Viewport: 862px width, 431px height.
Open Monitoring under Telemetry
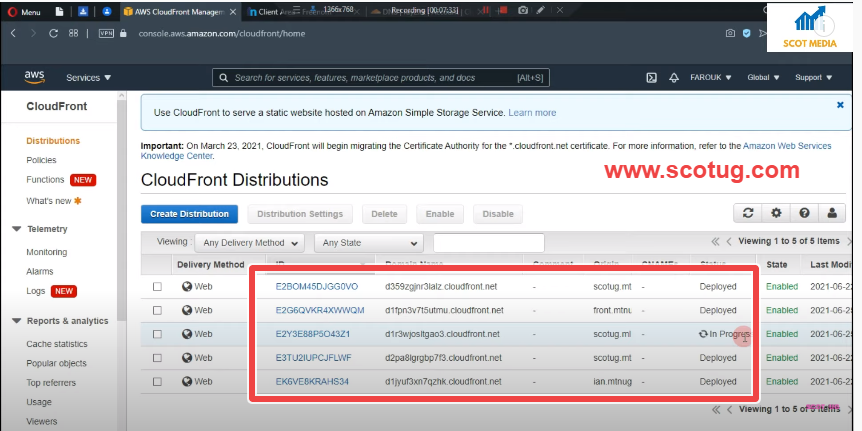[47, 252]
